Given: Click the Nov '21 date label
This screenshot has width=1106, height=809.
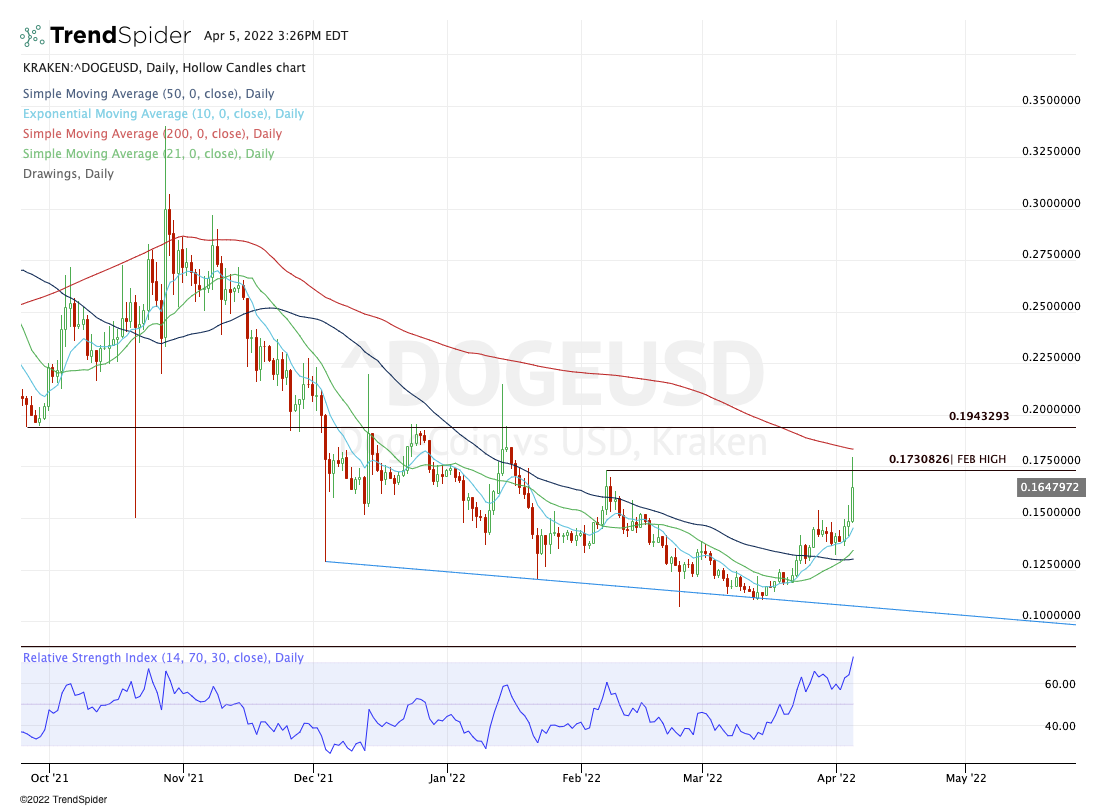Looking at the screenshot, I should tap(183, 778).
